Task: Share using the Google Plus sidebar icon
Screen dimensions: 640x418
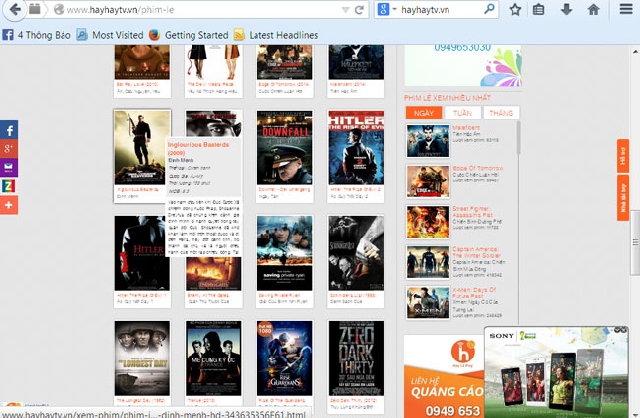Action: (x=9, y=149)
